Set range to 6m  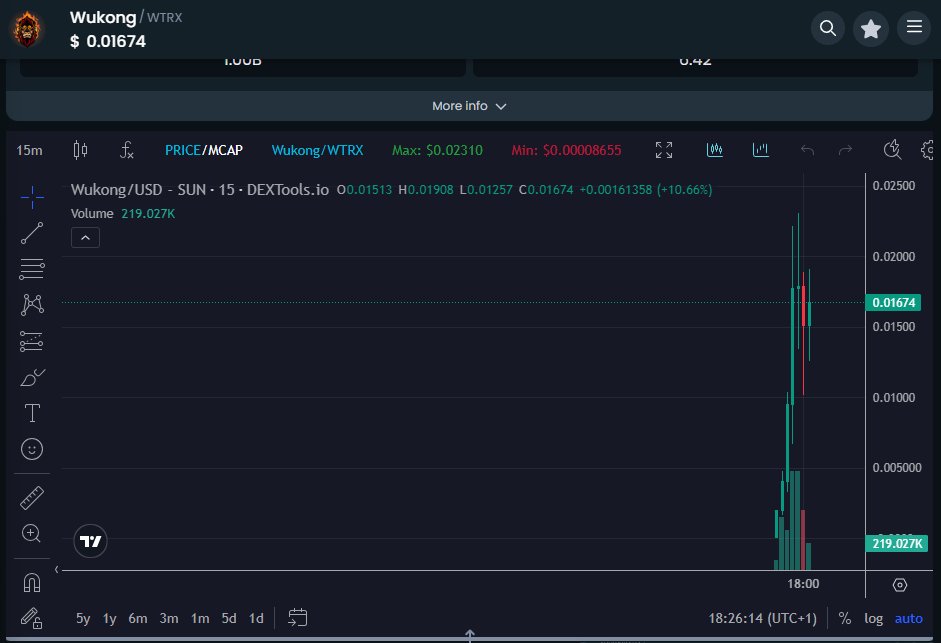click(x=137, y=618)
